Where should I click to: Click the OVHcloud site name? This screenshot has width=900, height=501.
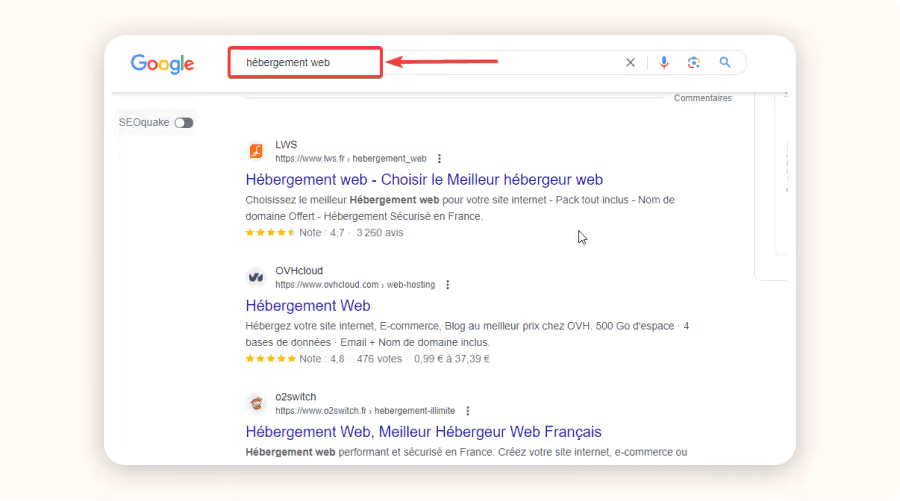(299, 271)
